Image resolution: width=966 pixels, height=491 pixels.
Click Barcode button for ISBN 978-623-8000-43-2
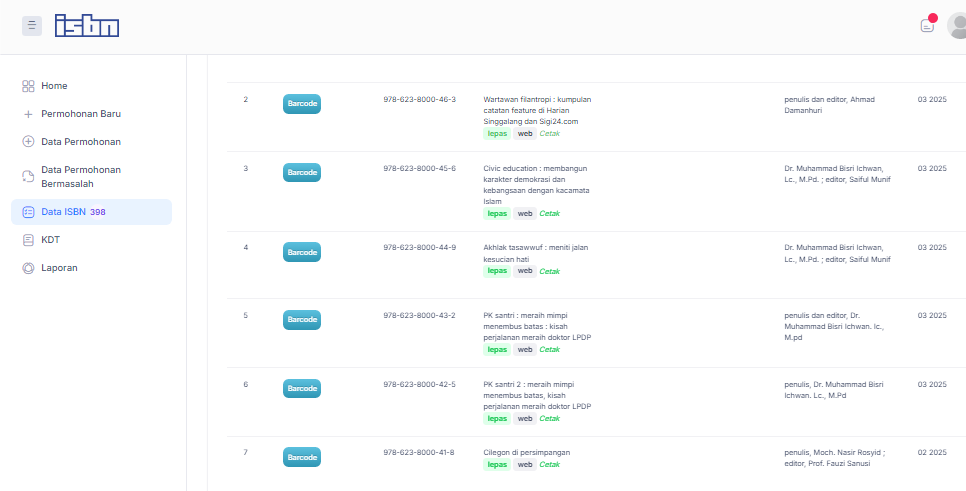(301, 320)
